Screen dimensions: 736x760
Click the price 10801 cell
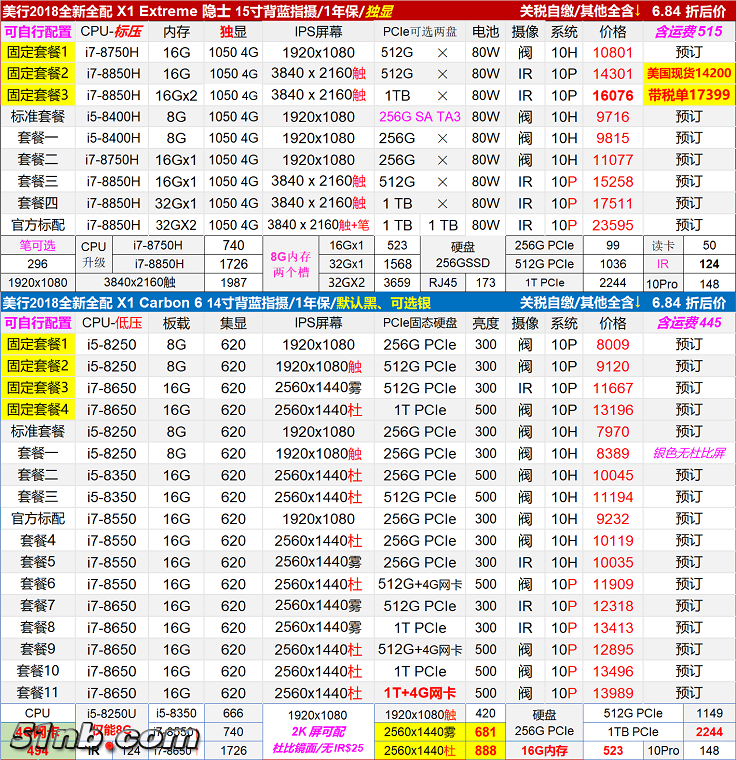613,52
